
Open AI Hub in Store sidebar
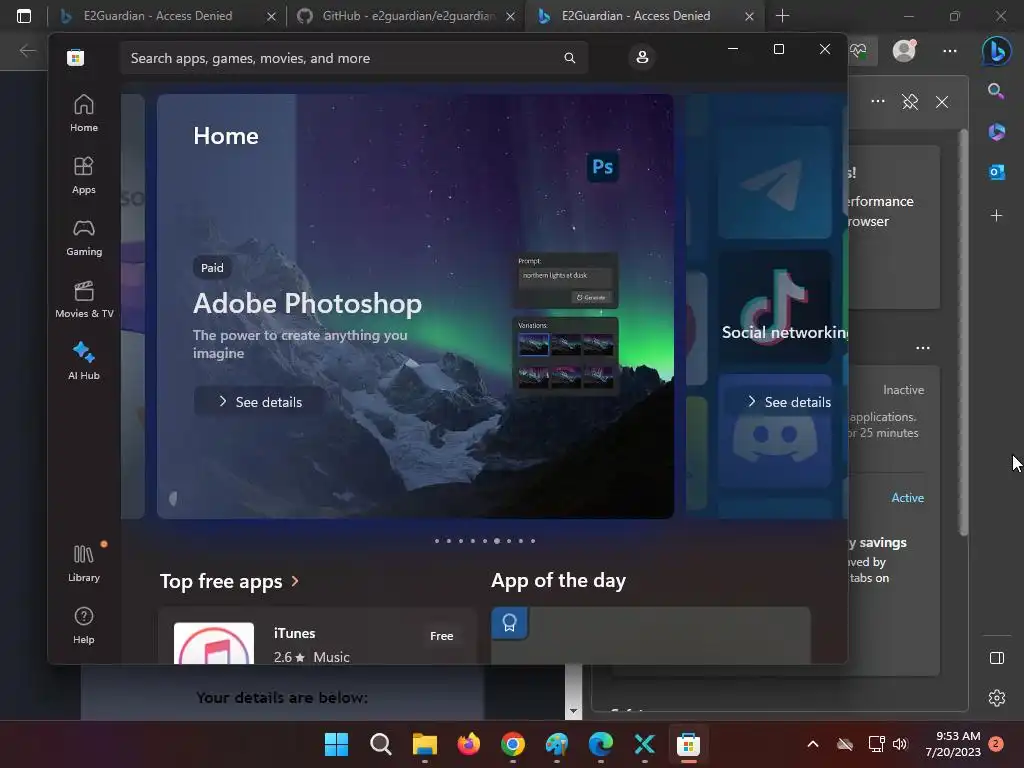click(84, 361)
